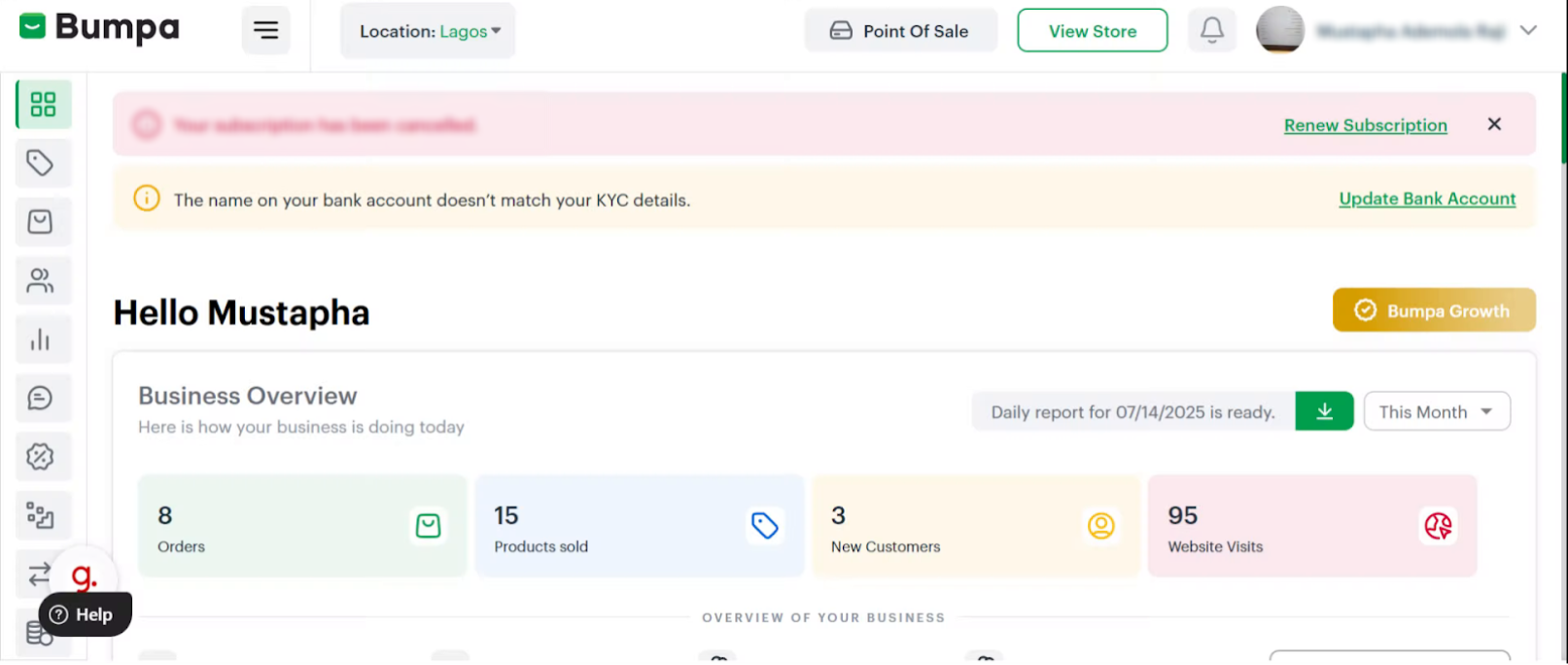Open the transfer arrows sidebar icon
1568x665 pixels.
(x=39, y=575)
